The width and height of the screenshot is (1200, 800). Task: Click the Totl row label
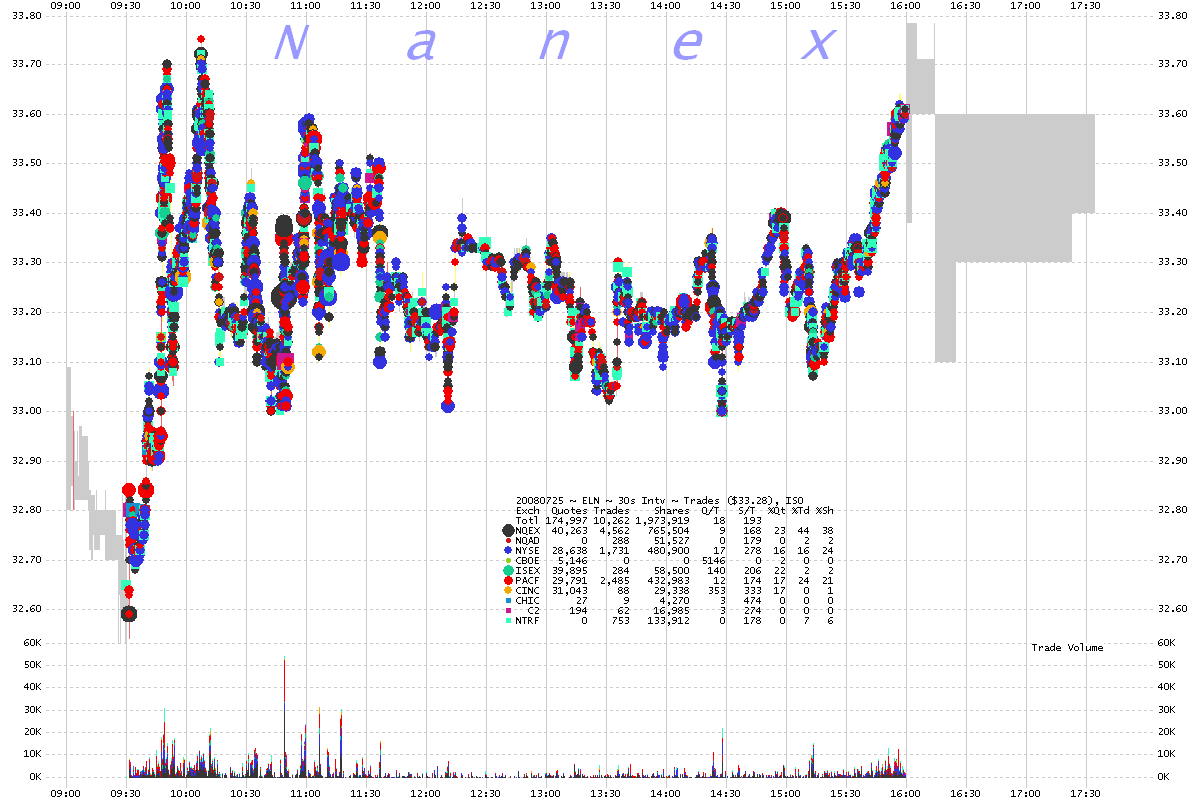528,520
